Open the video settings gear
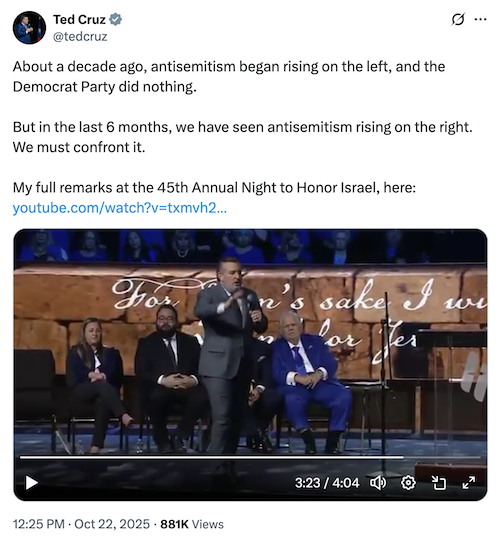The width and height of the screenshot is (500, 544). [408, 483]
